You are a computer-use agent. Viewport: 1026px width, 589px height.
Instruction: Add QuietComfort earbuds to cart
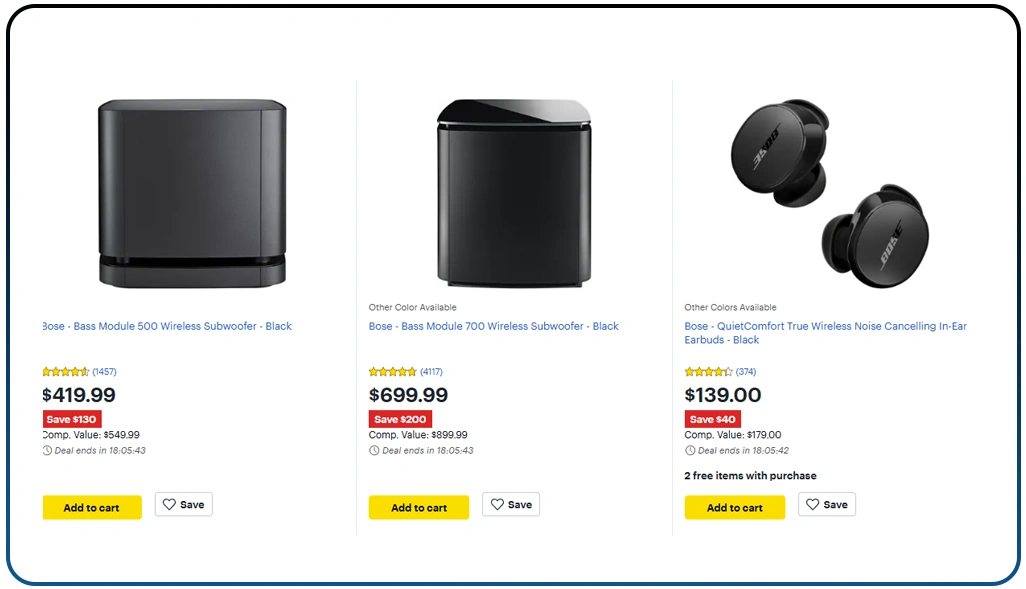tap(735, 508)
